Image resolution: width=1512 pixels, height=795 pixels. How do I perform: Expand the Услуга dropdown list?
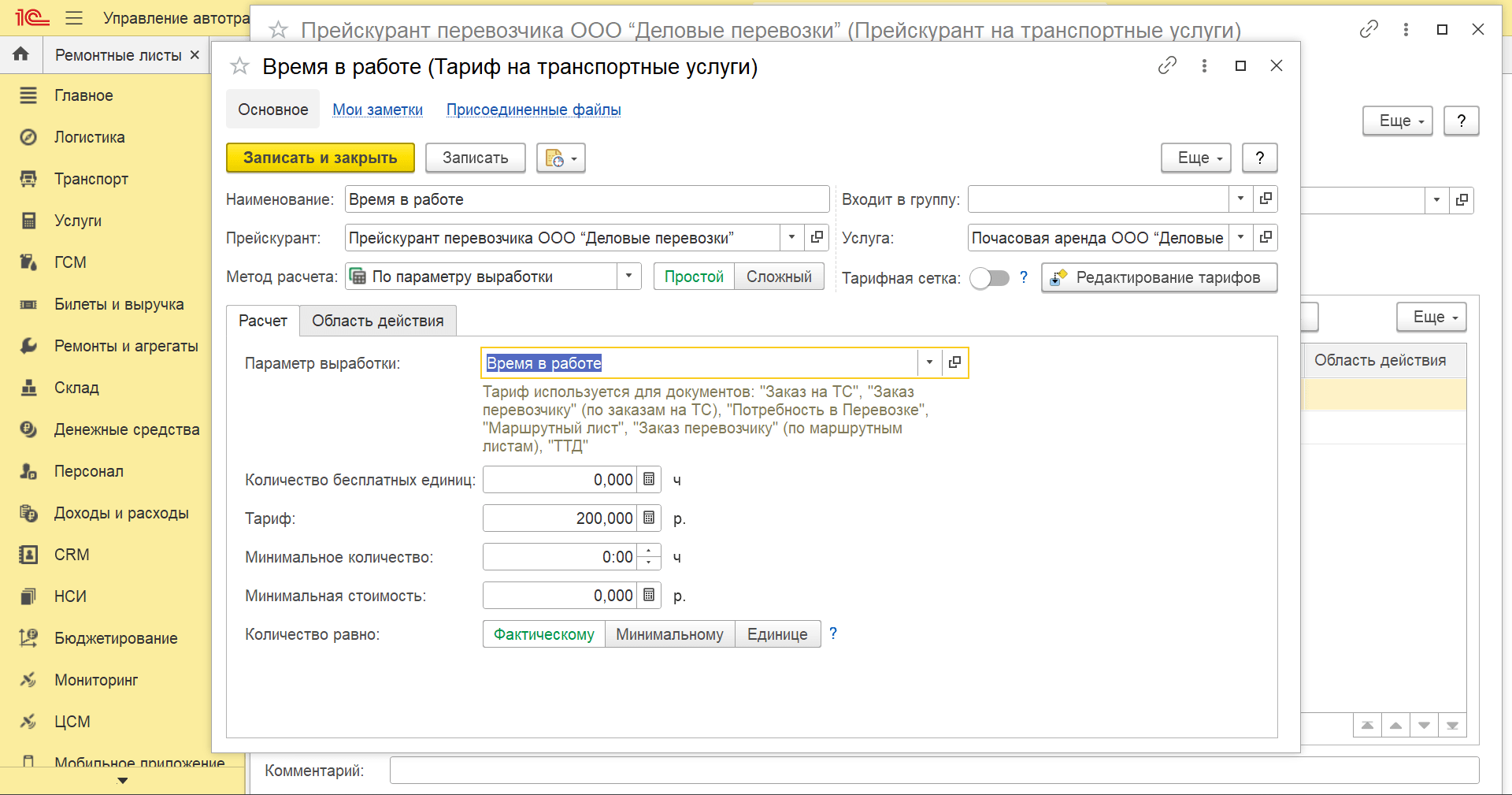(1240, 237)
